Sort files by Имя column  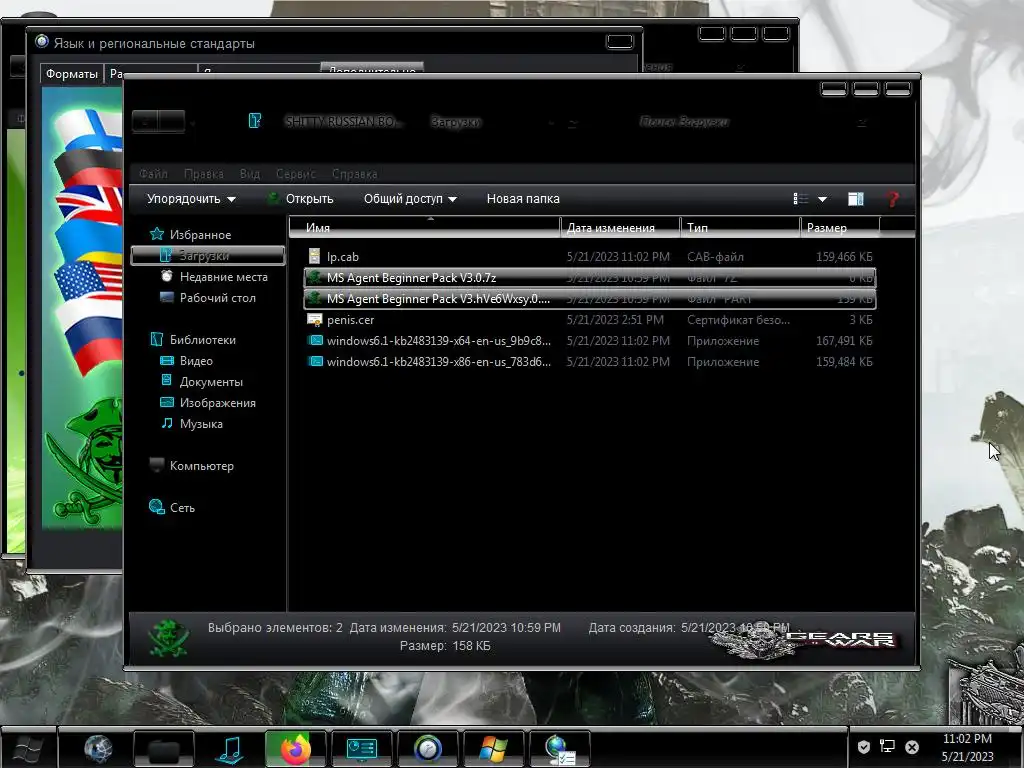coord(424,227)
